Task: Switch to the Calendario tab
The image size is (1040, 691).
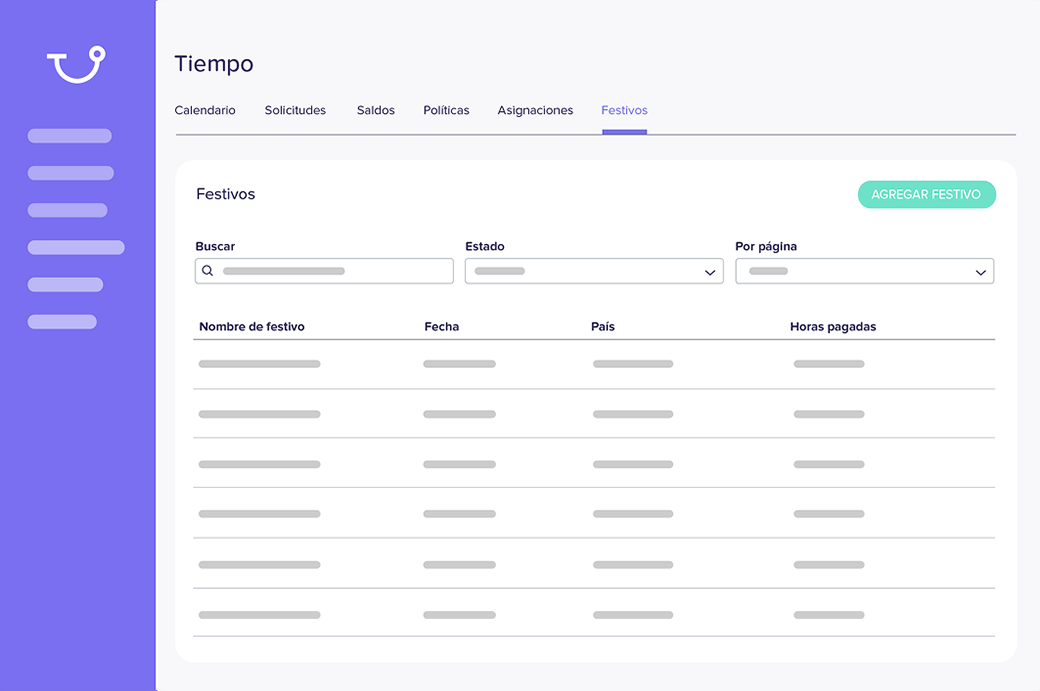Action: (x=205, y=110)
